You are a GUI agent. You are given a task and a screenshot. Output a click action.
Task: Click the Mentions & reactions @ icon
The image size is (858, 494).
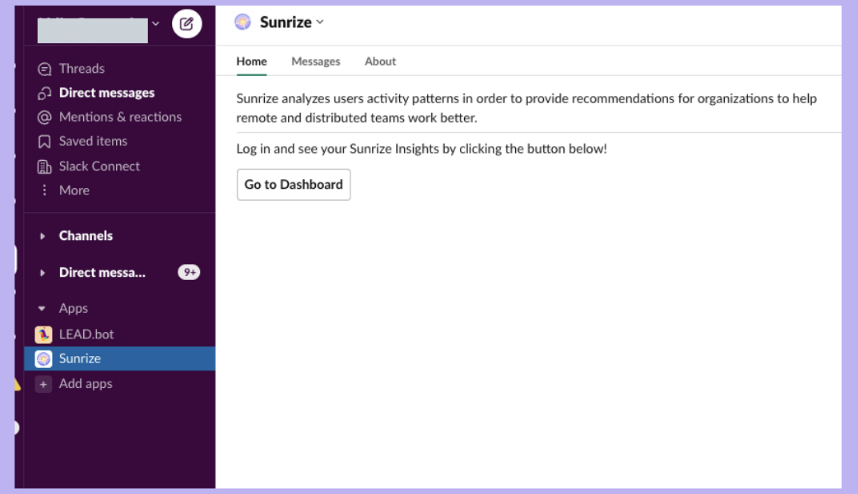pos(44,117)
